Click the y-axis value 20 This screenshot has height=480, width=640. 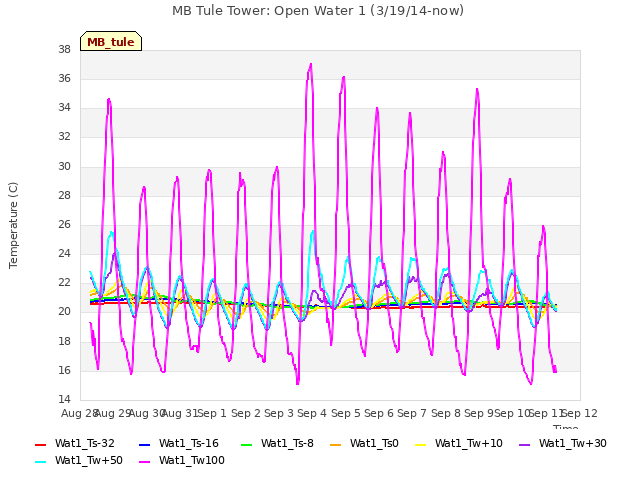pyautogui.click(x=64, y=312)
